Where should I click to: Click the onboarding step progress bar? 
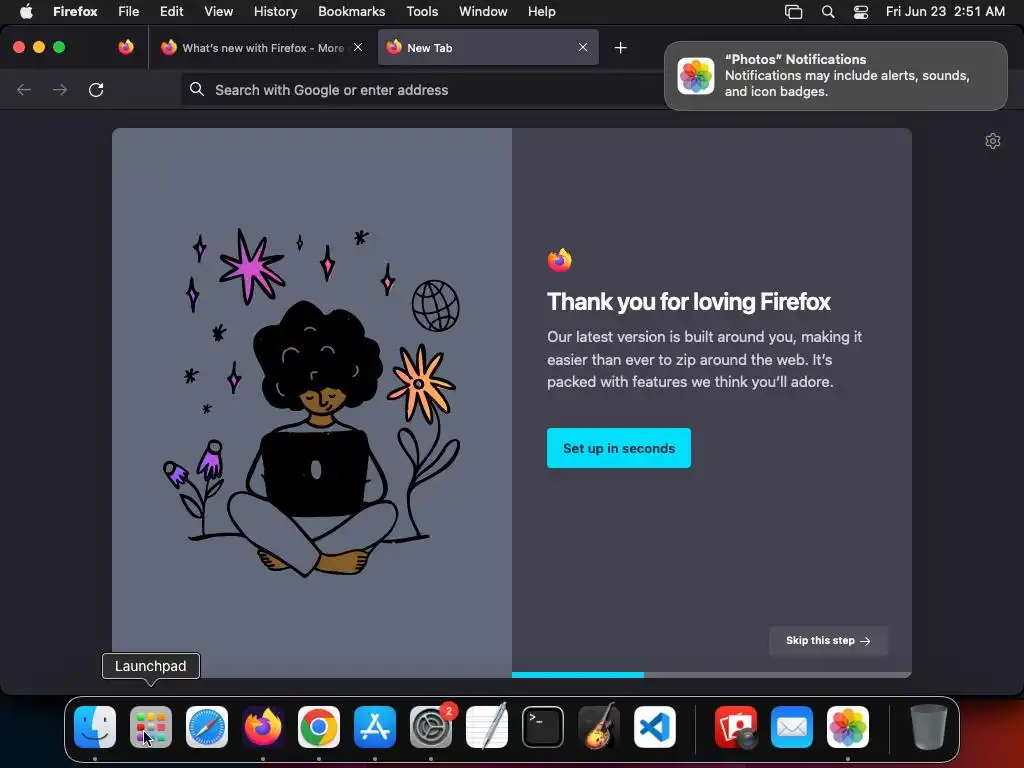[711, 675]
